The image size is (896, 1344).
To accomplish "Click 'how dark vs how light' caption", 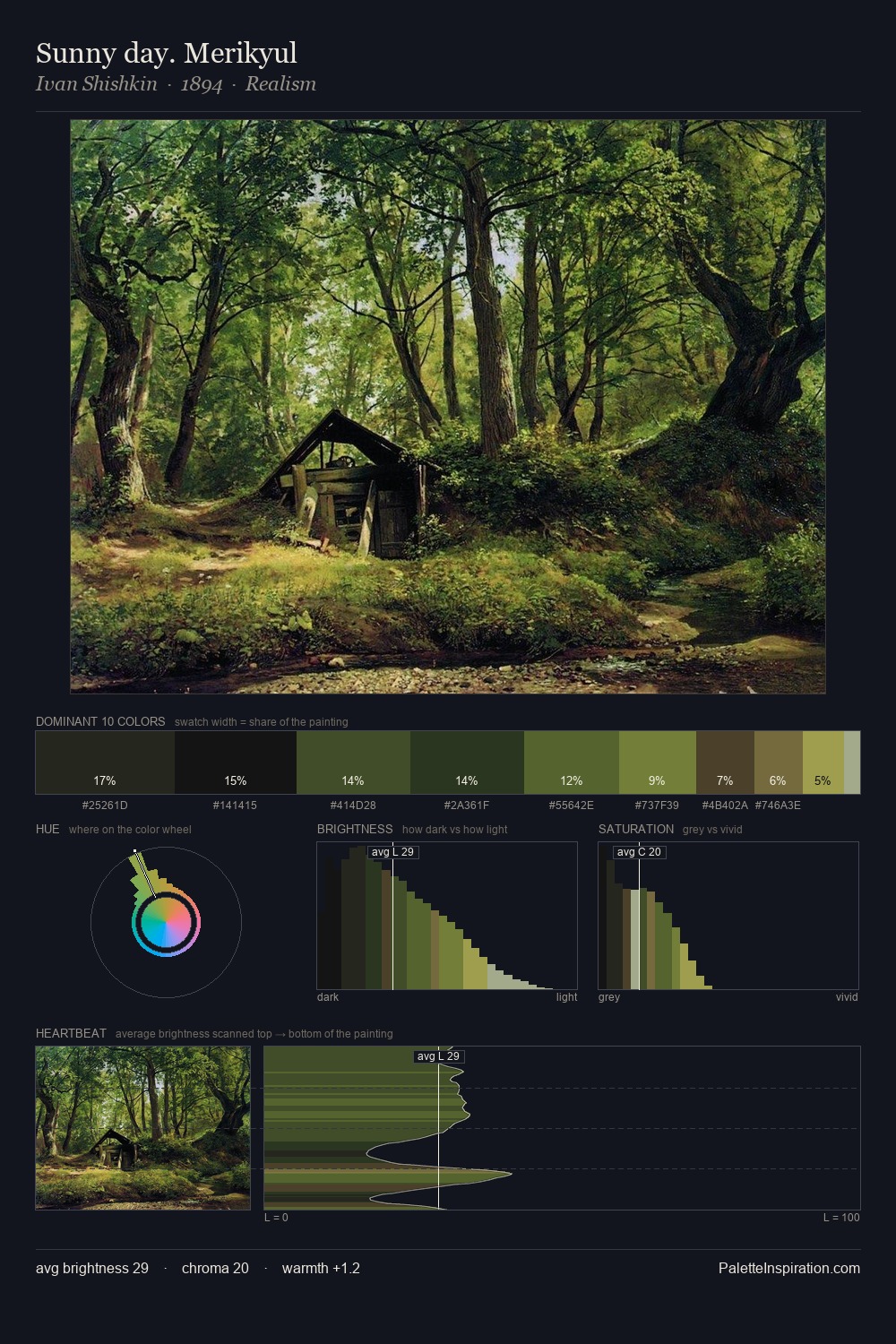I will (454, 830).
